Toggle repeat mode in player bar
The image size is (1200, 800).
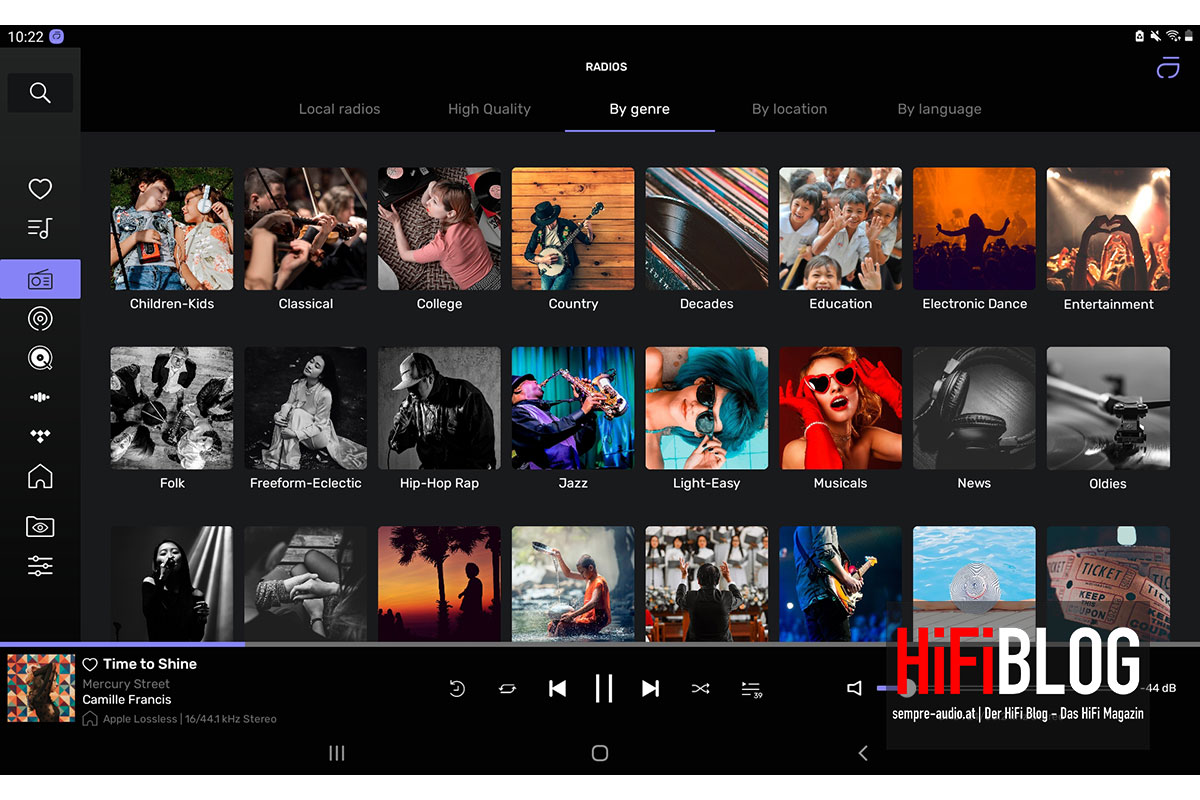[507, 688]
